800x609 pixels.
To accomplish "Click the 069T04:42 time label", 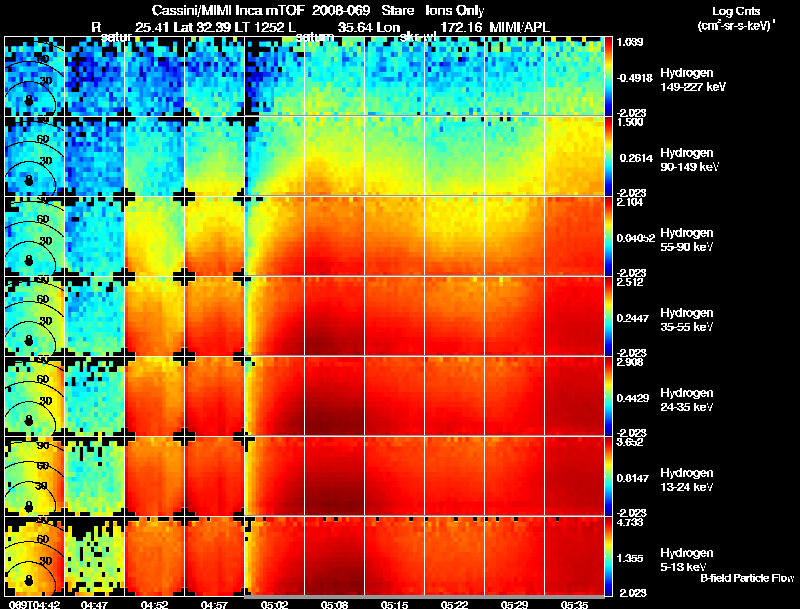I will click(35, 604).
